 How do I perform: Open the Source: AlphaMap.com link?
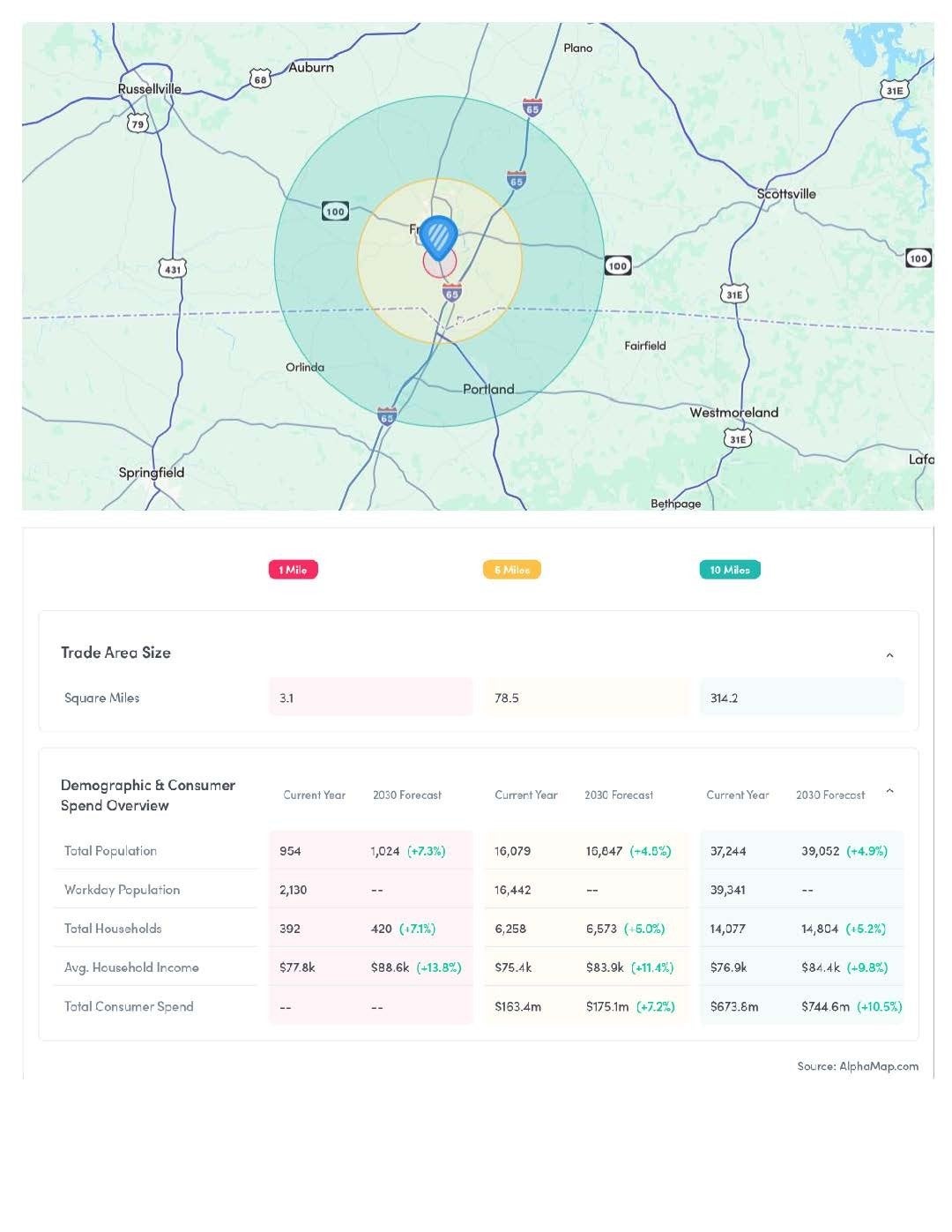pyautogui.click(x=857, y=1066)
